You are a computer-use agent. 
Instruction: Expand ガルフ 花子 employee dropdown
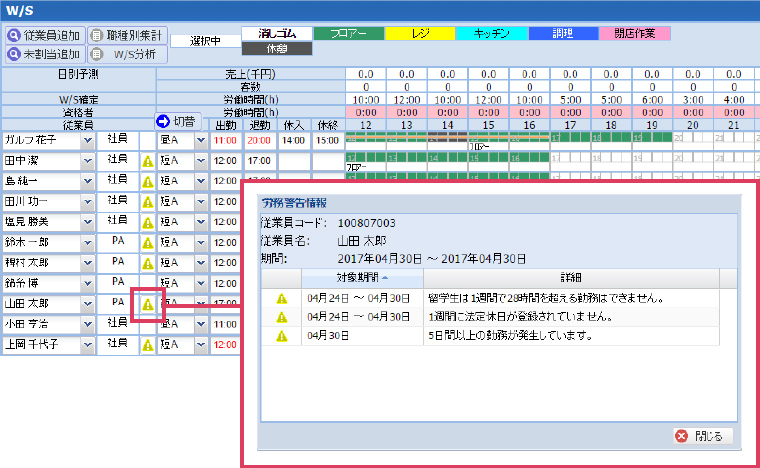(87, 141)
